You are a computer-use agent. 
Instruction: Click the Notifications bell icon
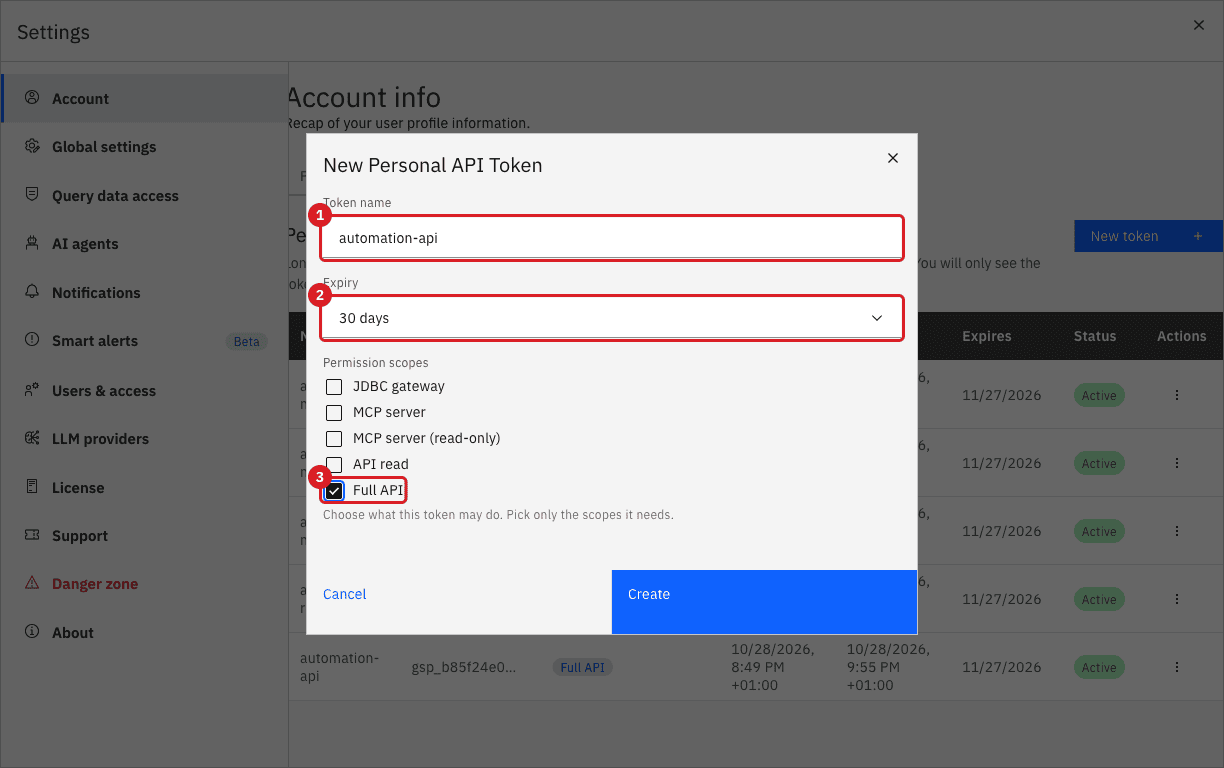[32, 292]
